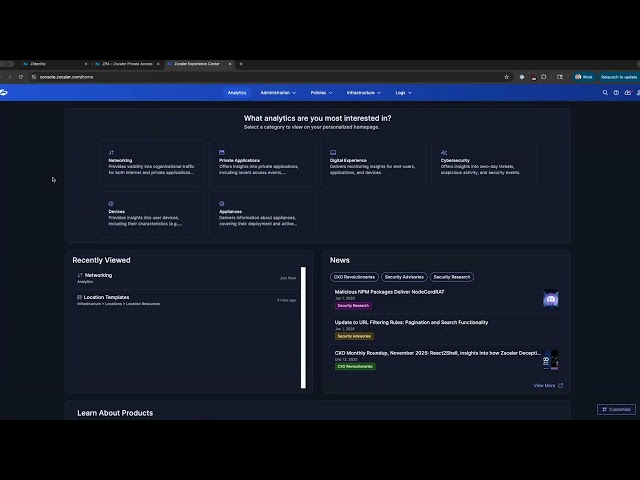Click the site info icon beside the URL

[34, 77]
